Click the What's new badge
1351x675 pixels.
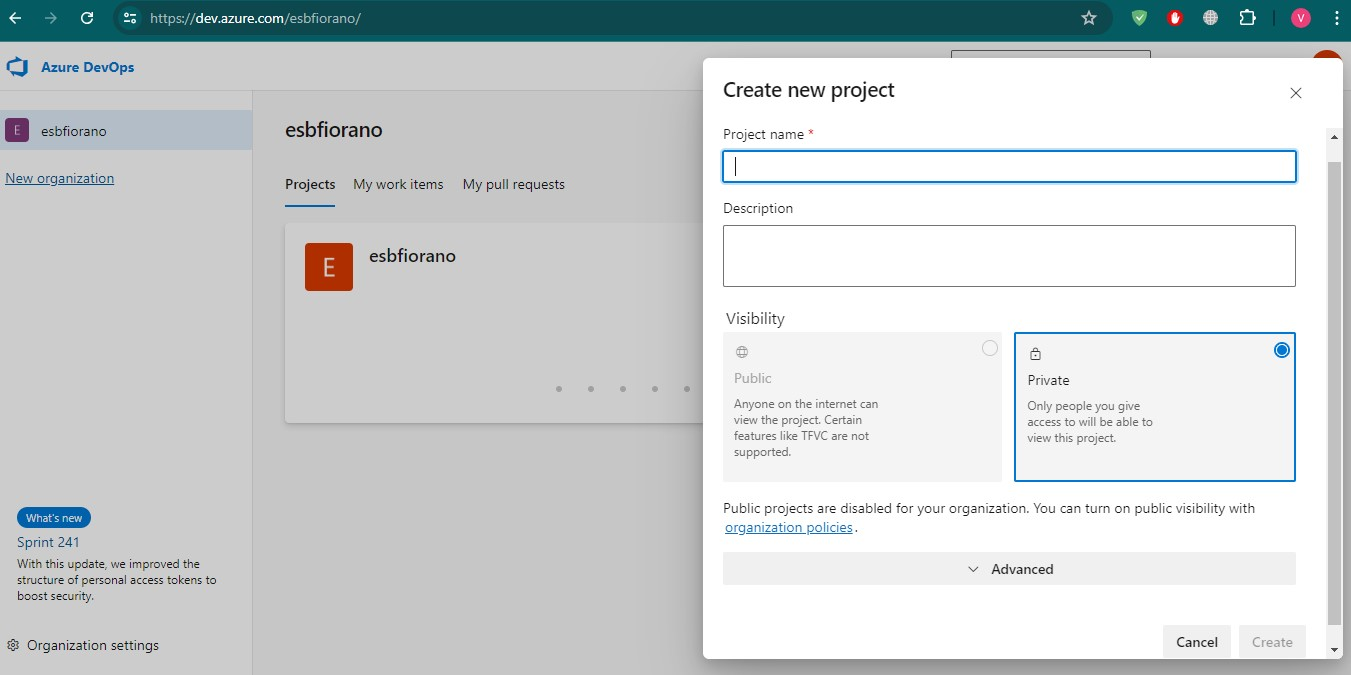[x=54, y=518]
